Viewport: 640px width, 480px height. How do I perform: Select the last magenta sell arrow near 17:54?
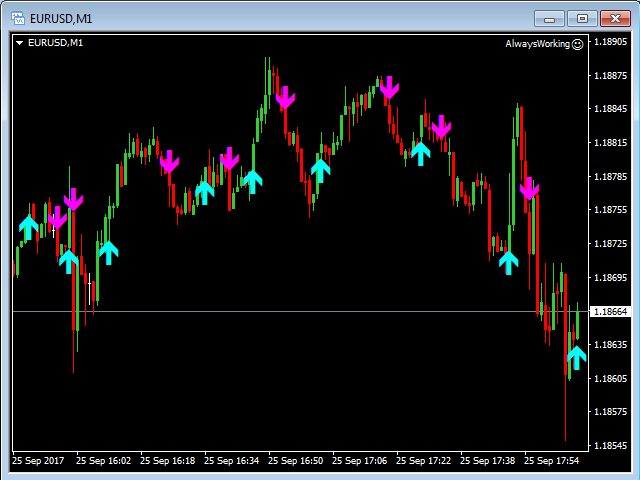[x=529, y=189]
